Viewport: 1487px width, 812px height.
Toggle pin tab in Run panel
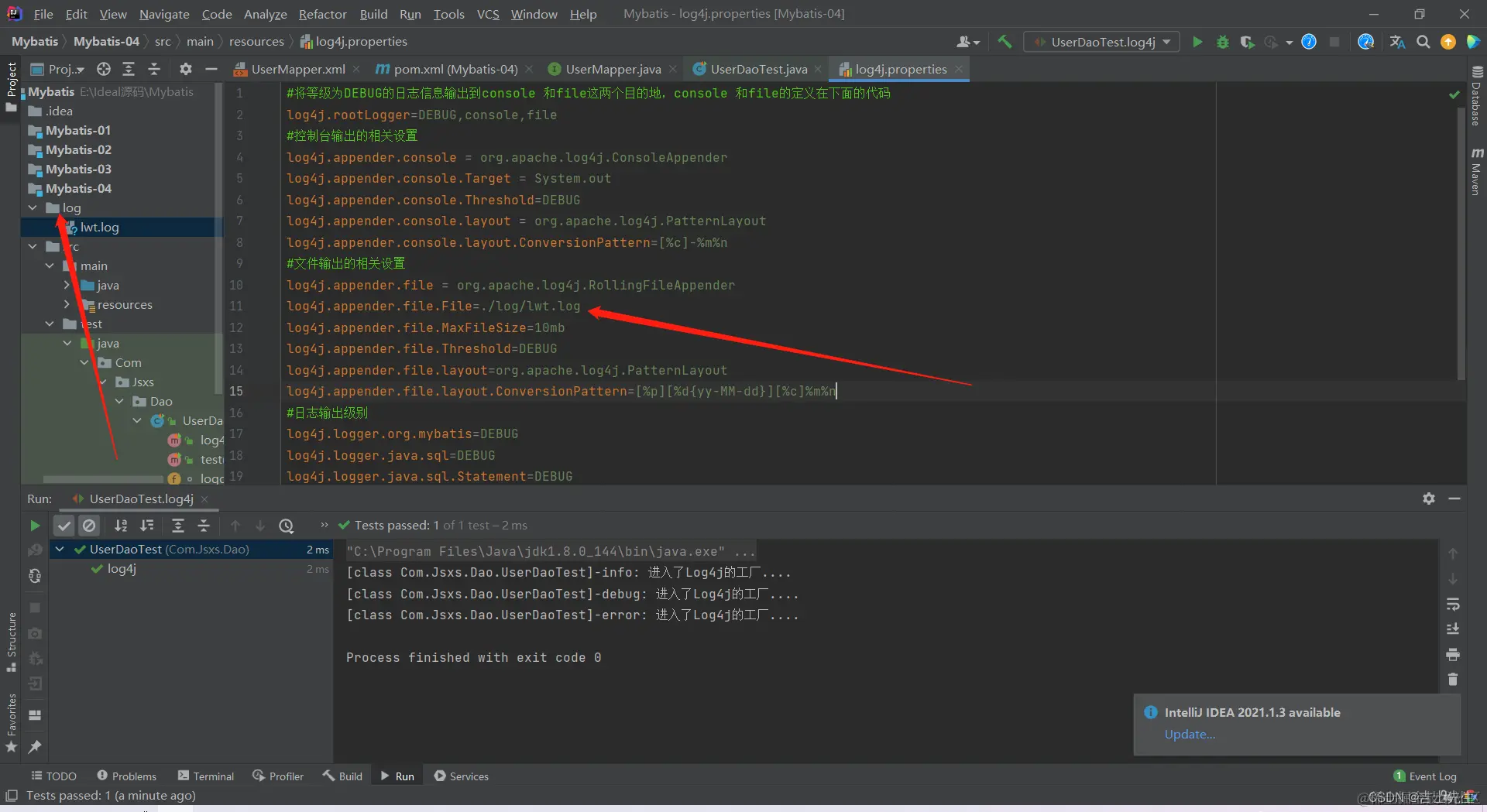pos(35,746)
